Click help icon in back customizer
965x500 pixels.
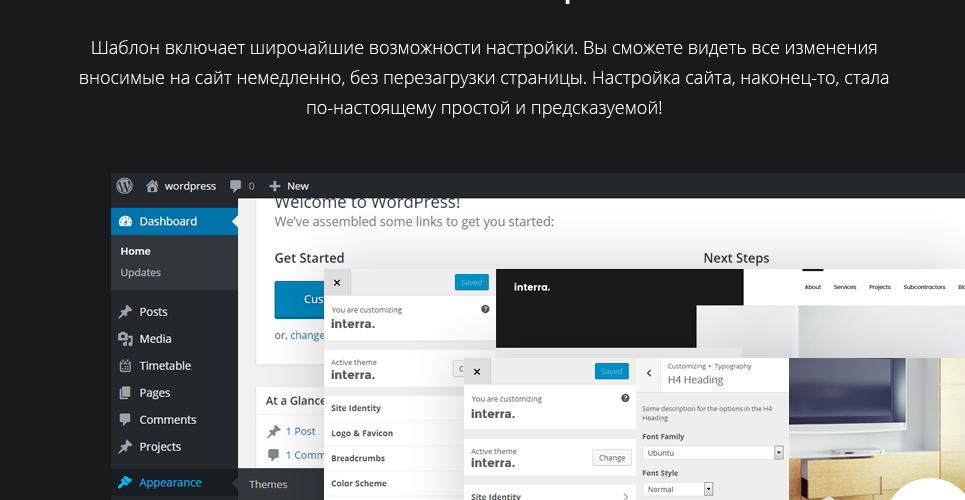pos(485,309)
